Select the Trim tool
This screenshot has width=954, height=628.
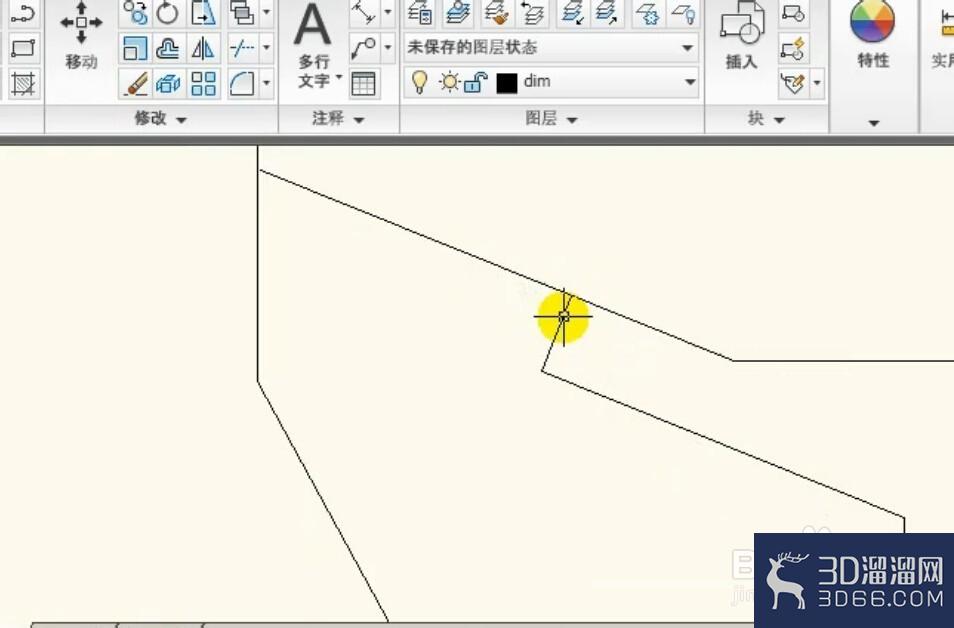tap(243, 48)
